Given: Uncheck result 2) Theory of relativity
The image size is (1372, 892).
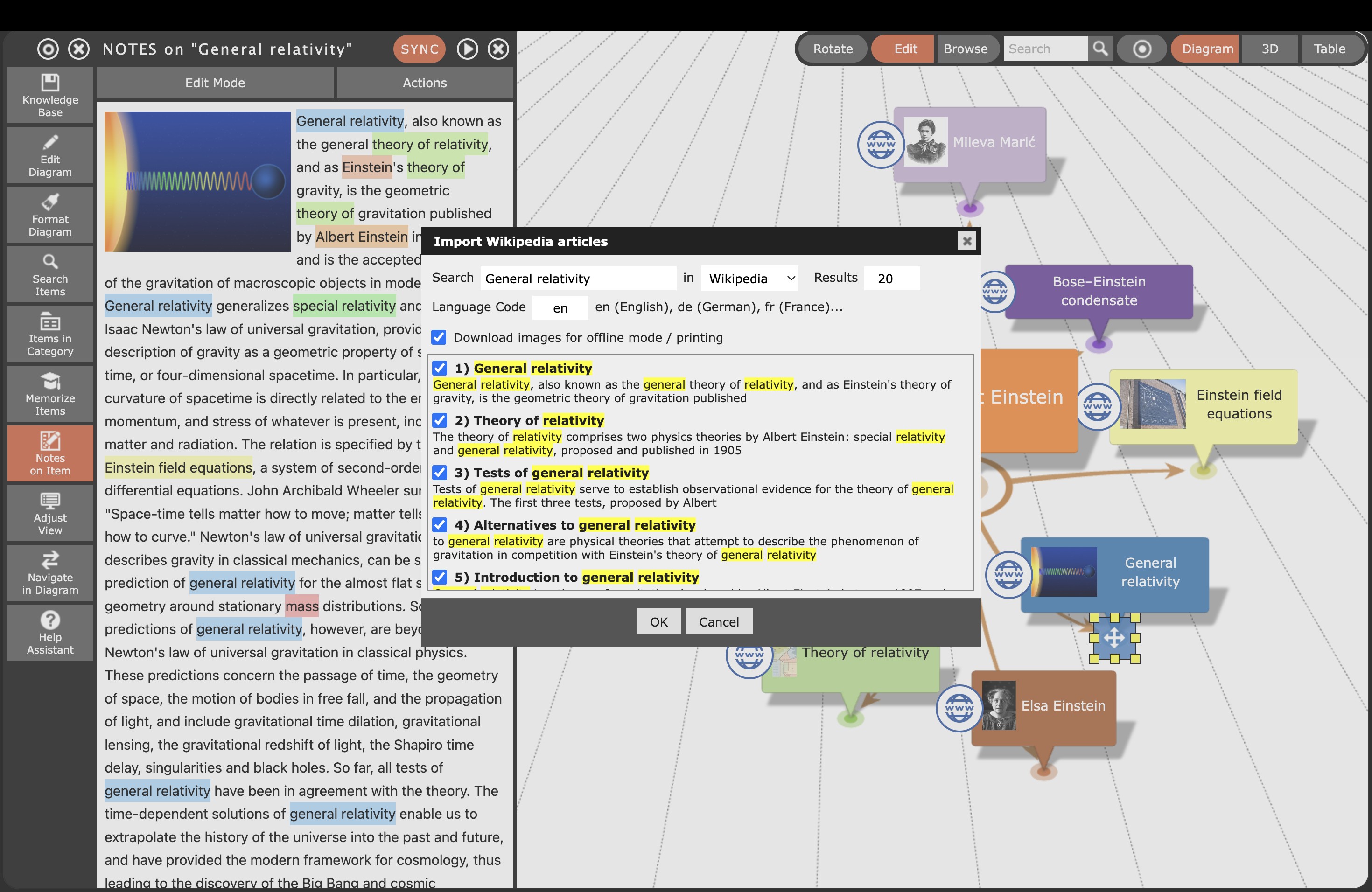Looking at the screenshot, I should pyautogui.click(x=440, y=420).
